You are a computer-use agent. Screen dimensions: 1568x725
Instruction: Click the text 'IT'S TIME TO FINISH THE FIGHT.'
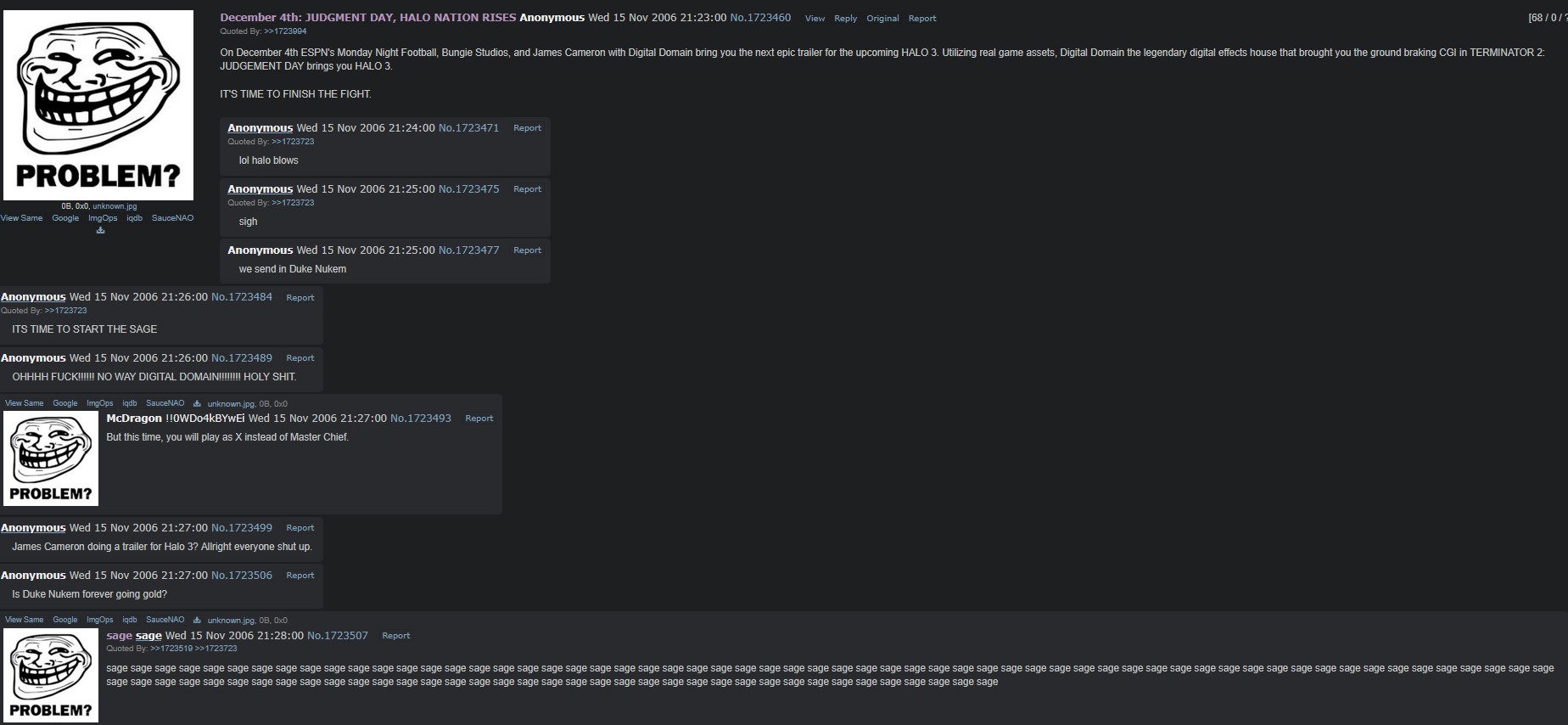(295, 94)
